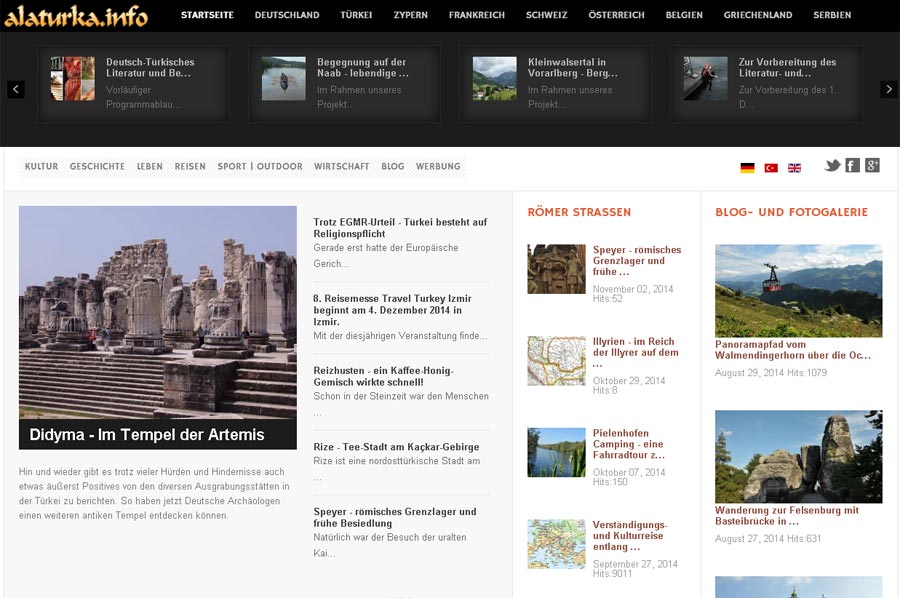Open the Walmendingerhorn cable car photo

tap(798, 290)
